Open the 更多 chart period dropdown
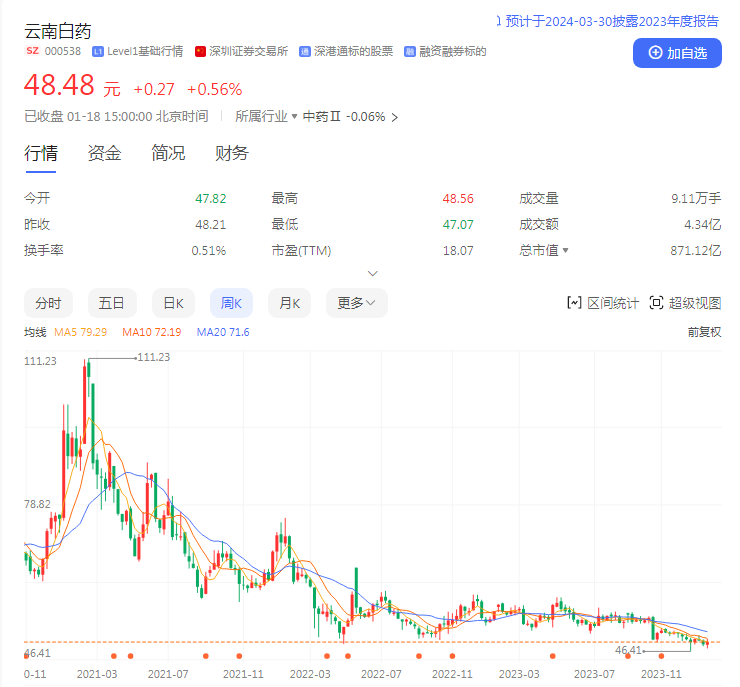This screenshot has height=687, width=740. (357, 303)
